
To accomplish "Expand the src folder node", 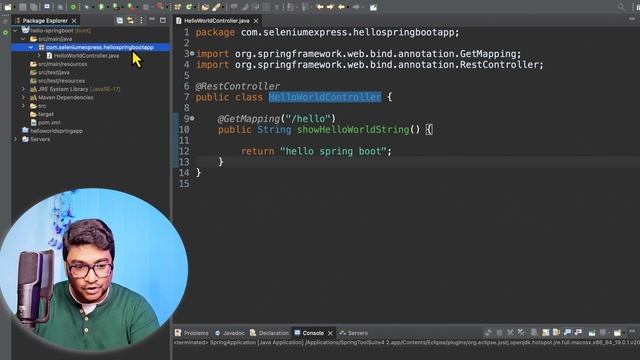I will (23, 106).
